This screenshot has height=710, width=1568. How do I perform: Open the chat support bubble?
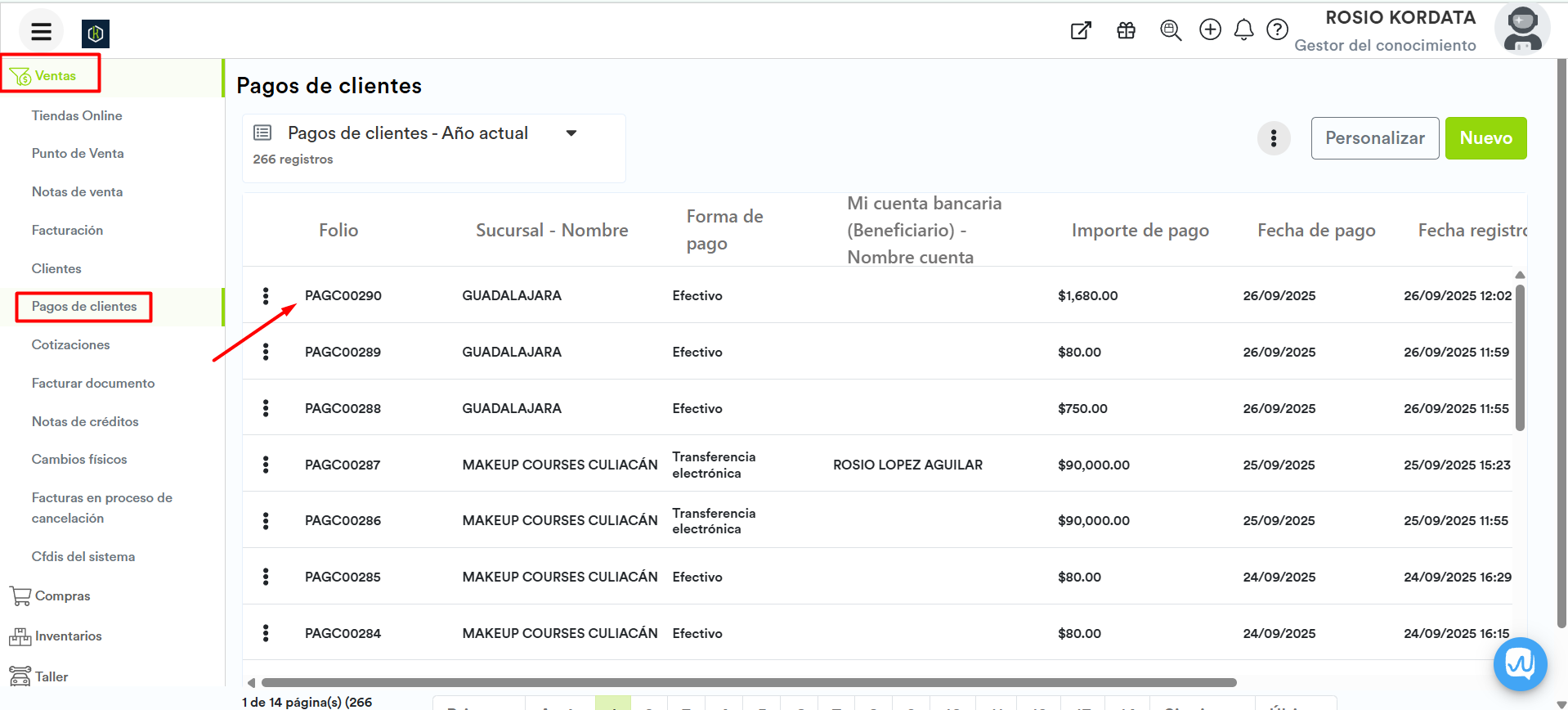click(1520, 663)
